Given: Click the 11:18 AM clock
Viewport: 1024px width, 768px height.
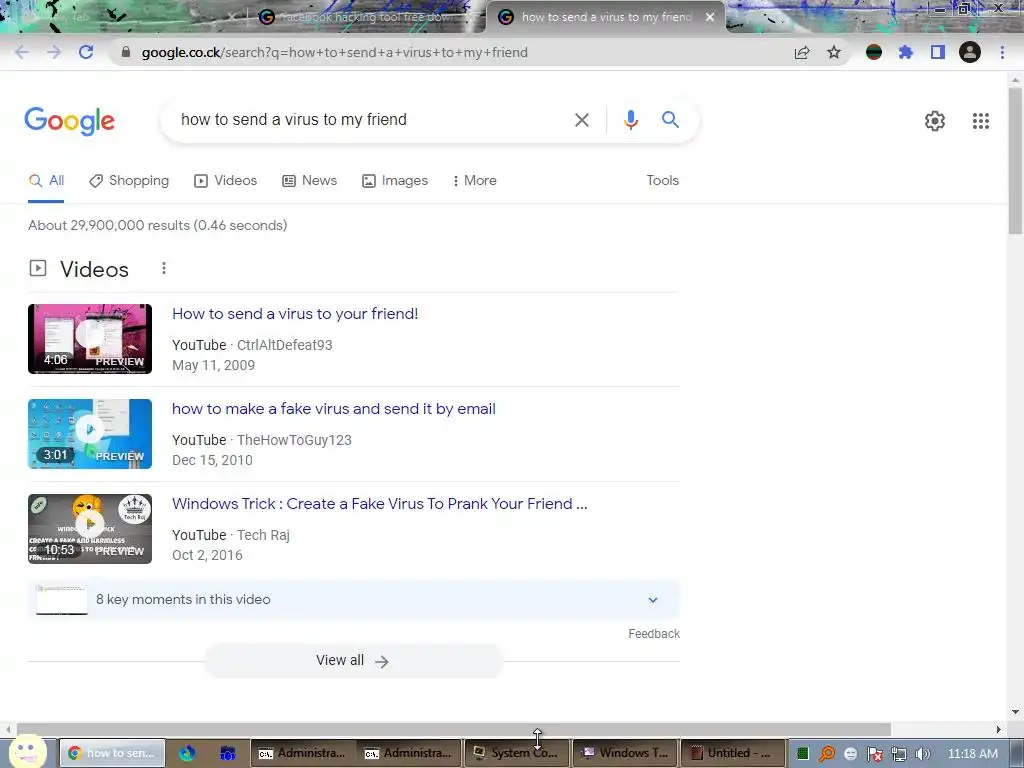Looking at the screenshot, I should 972,754.
